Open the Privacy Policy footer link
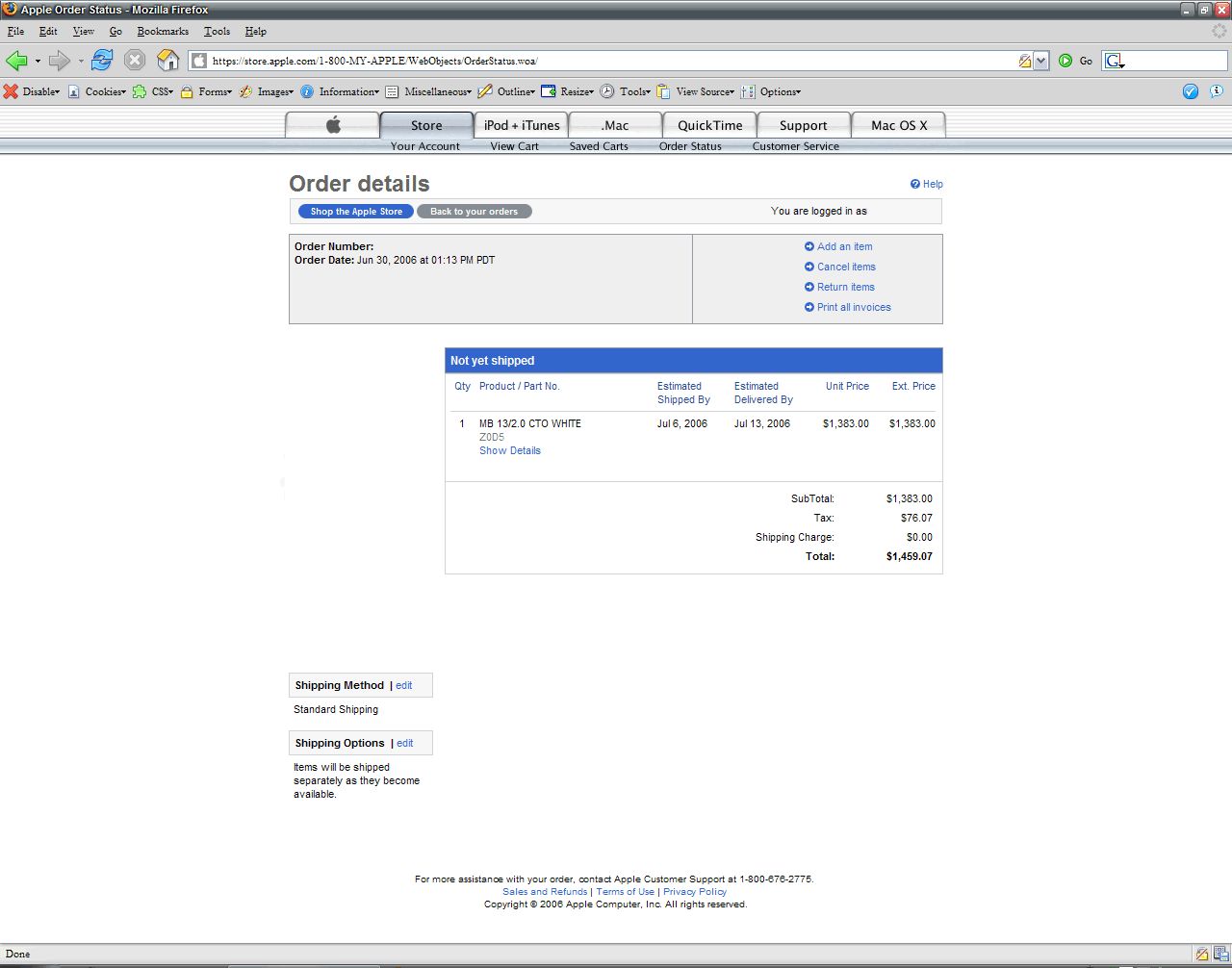1232x968 pixels. [x=695, y=891]
